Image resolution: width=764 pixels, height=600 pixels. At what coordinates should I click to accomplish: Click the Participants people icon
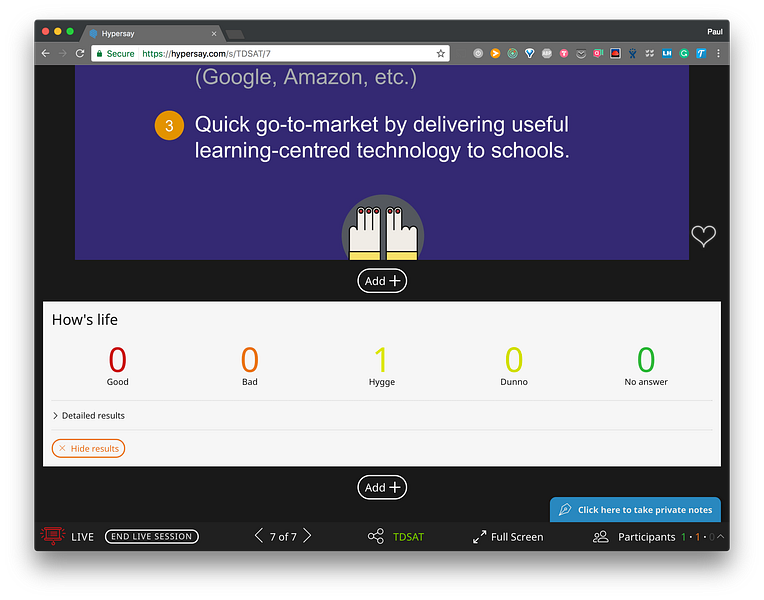[x=601, y=537]
